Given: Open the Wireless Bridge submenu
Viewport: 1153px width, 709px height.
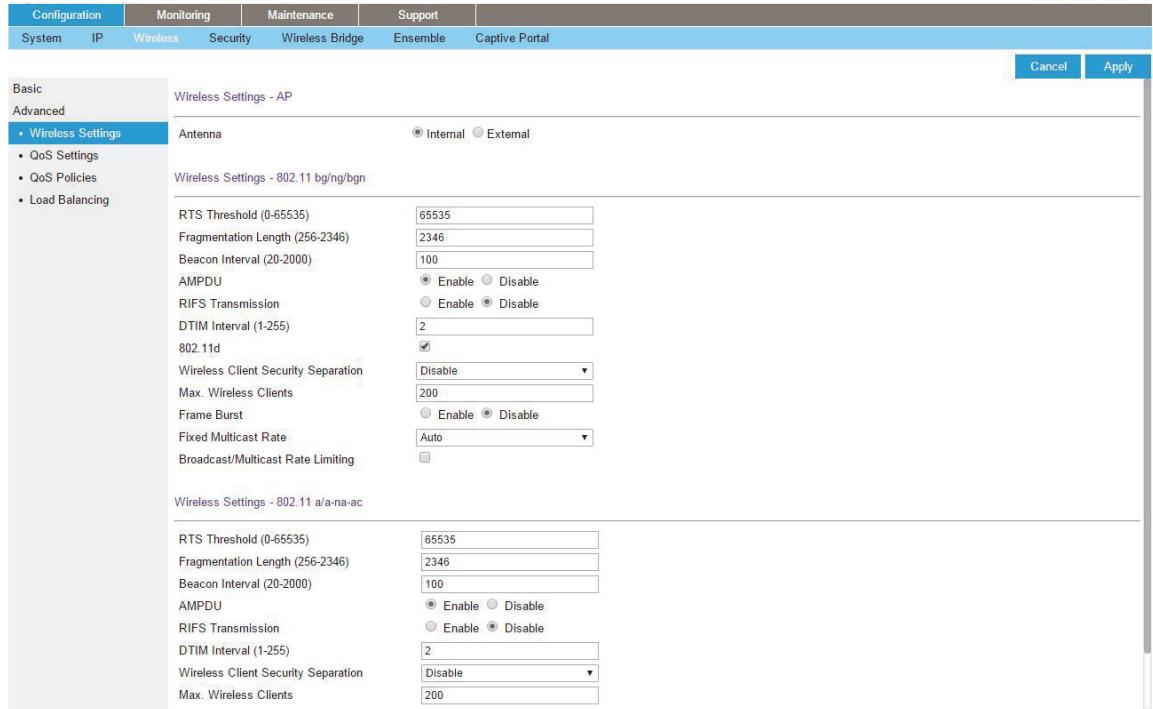Looking at the screenshot, I should click(x=322, y=38).
